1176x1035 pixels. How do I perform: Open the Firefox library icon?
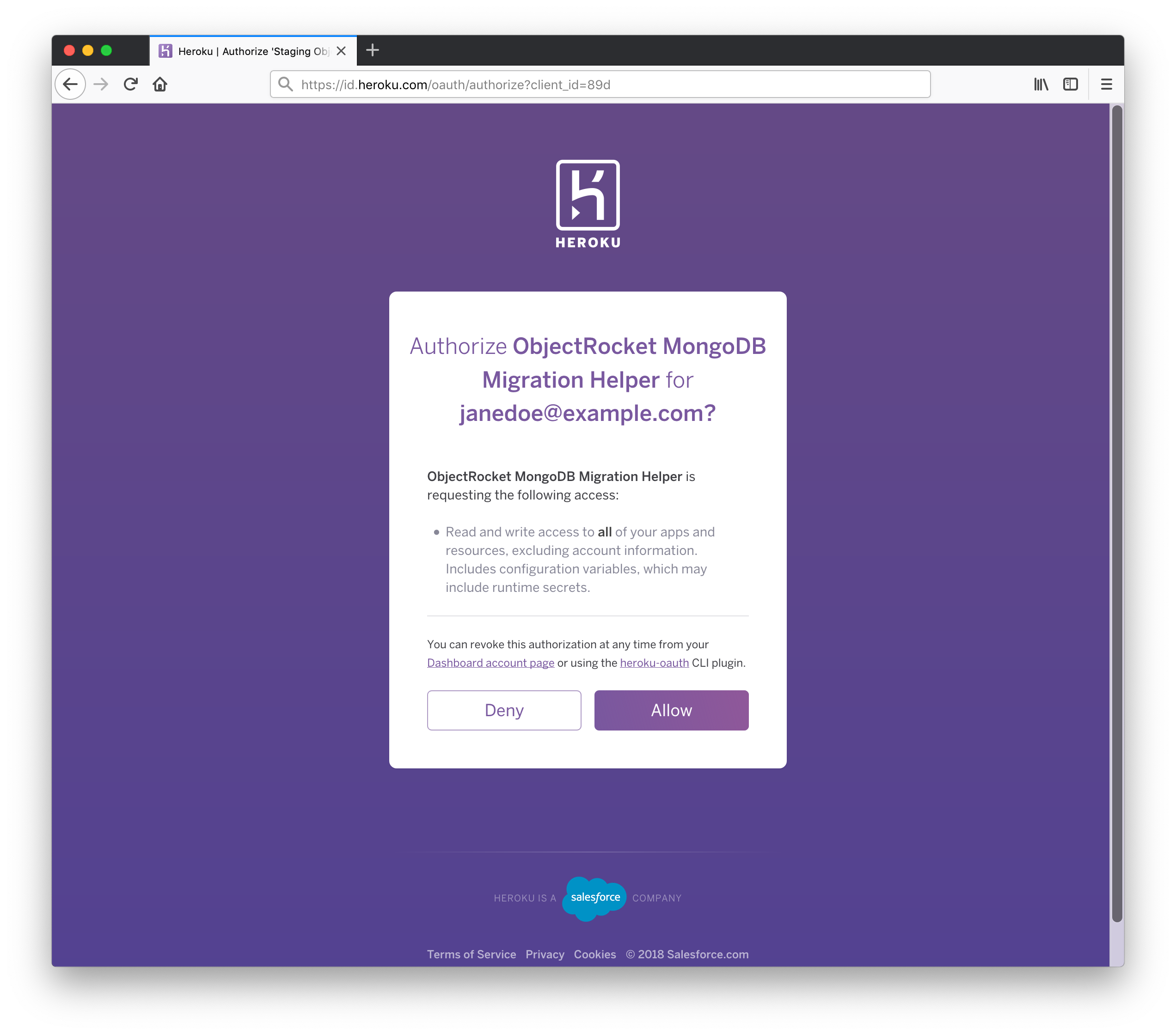[x=1041, y=85]
